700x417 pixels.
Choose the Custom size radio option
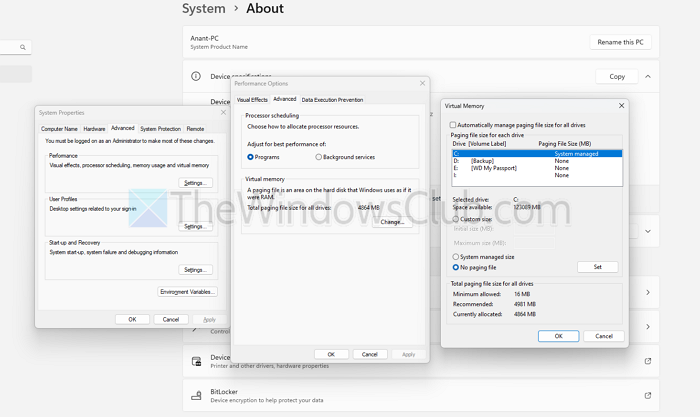[x=455, y=219]
